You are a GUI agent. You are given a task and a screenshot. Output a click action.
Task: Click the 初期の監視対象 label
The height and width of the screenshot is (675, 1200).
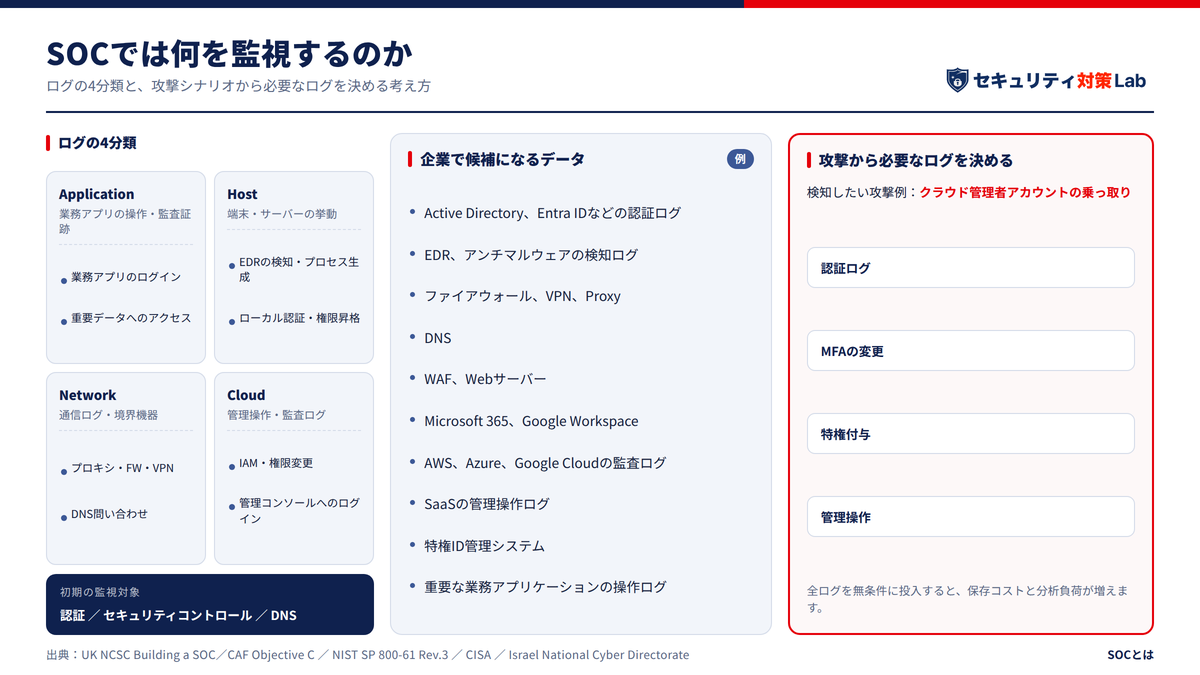(99, 592)
